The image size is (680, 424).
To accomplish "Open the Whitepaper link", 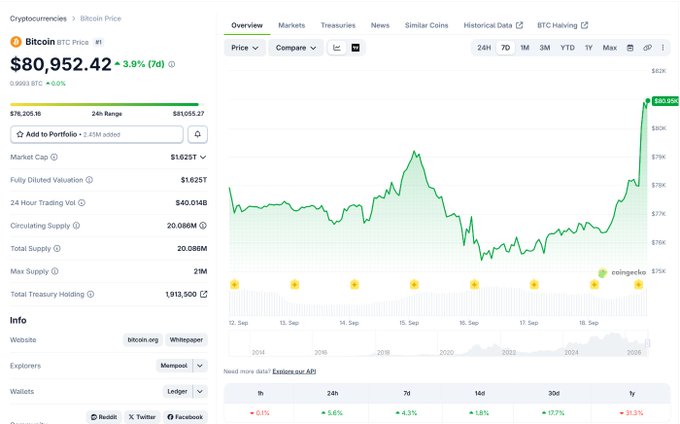I will tap(186, 340).
